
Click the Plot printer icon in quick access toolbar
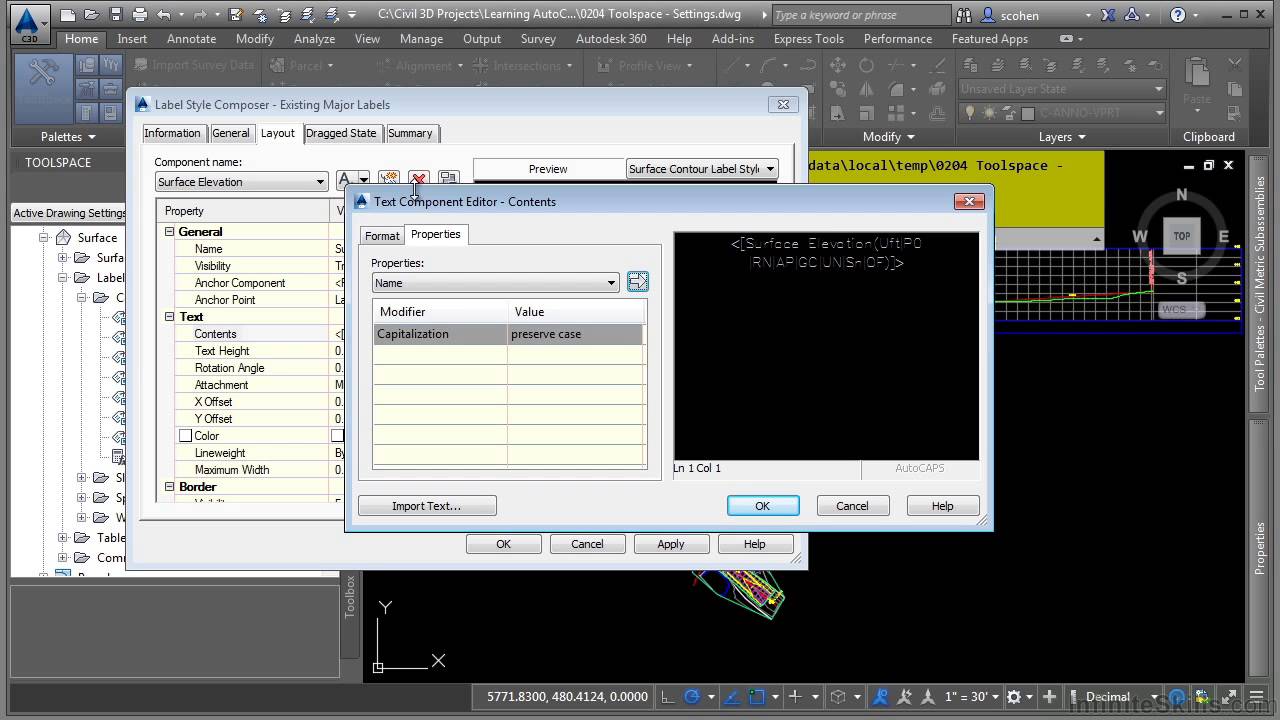coord(140,15)
